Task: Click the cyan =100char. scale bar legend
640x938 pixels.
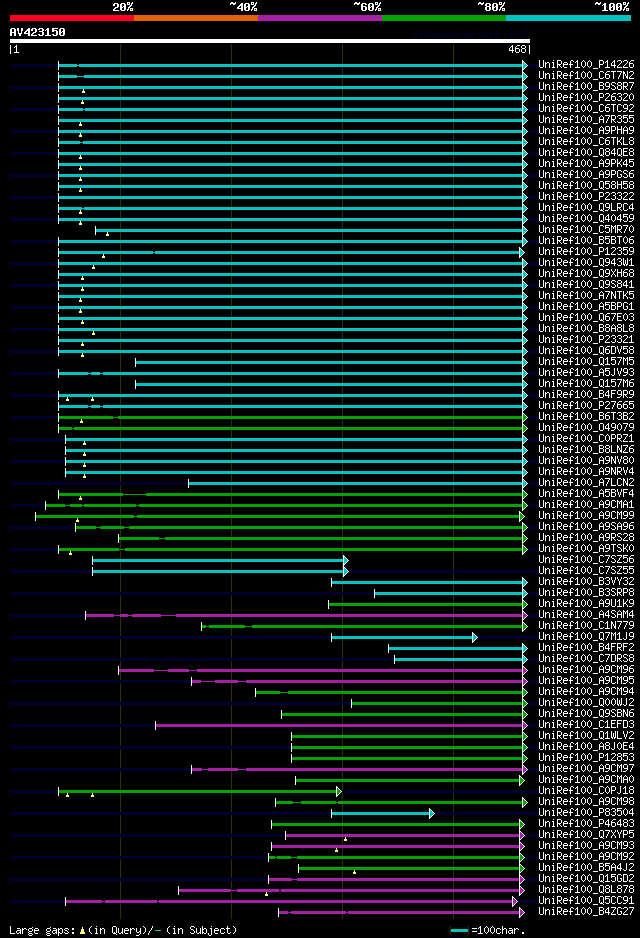Action: tap(459, 931)
